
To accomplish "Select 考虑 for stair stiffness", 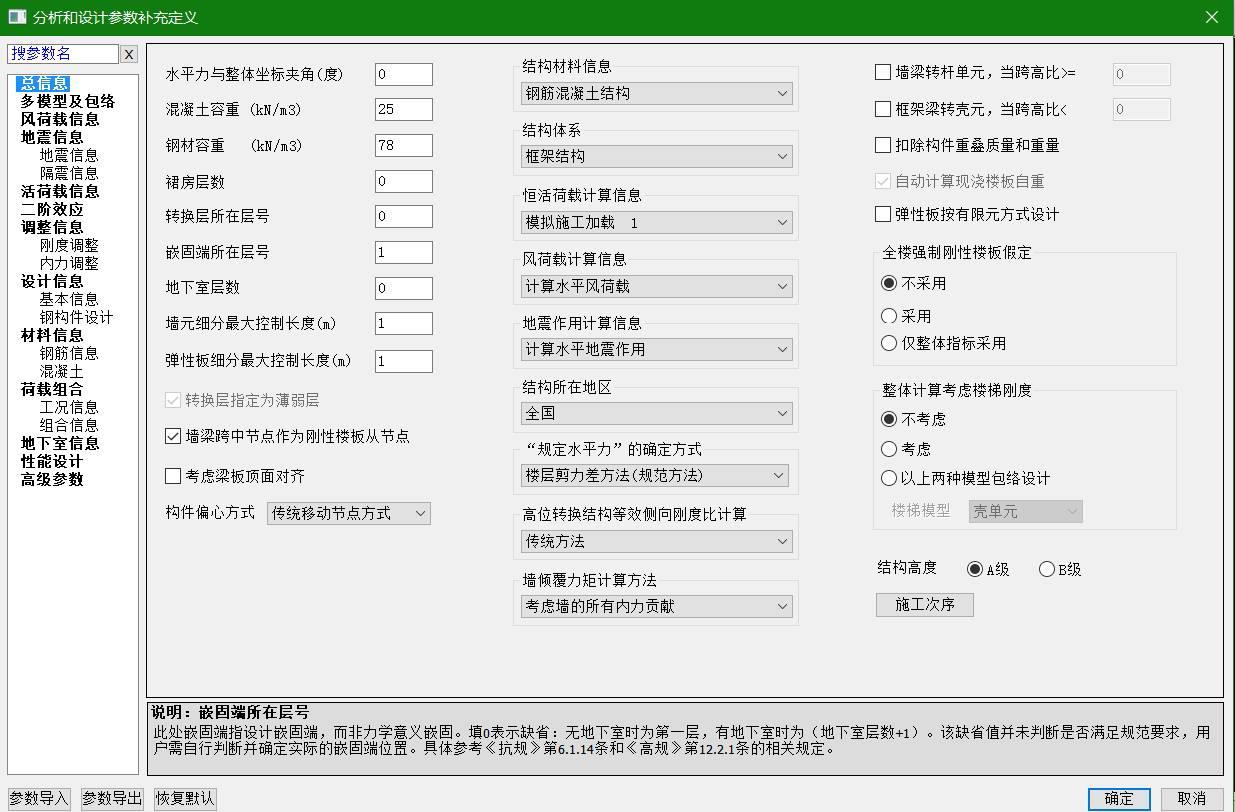I will pyautogui.click(x=889, y=449).
